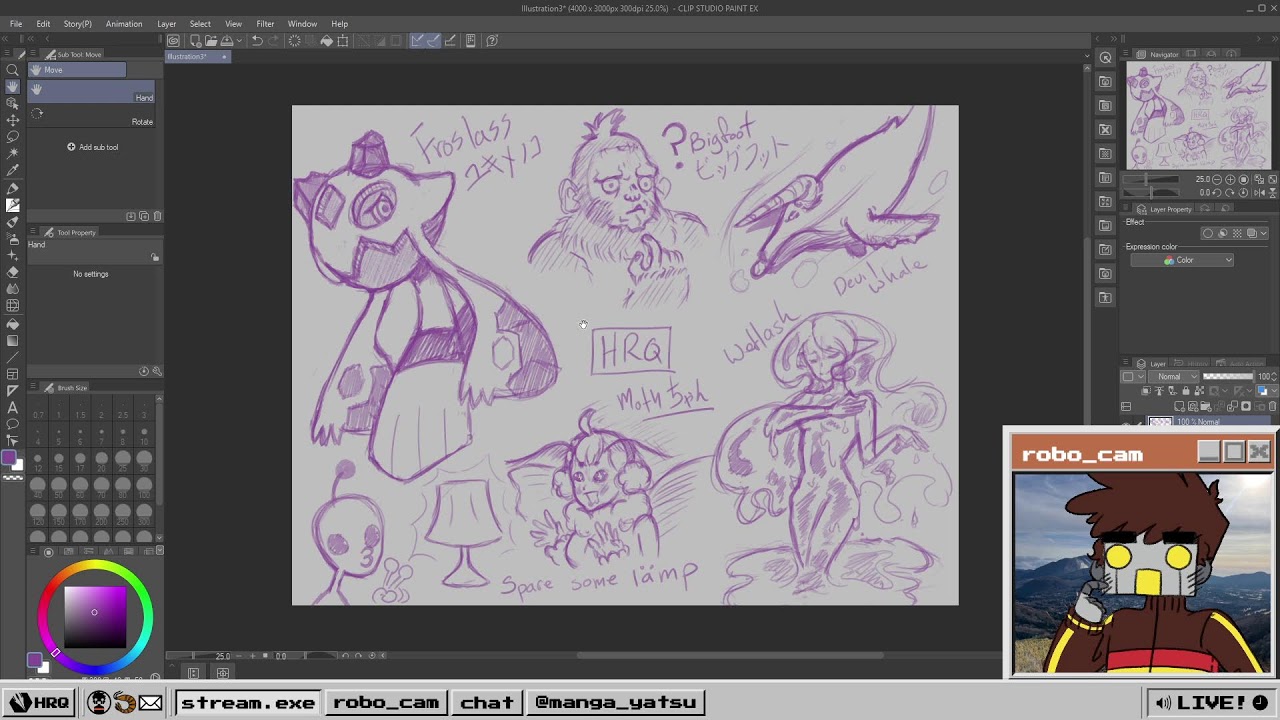Click inside color wheel square
This screenshot has height=720, width=1280.
pos(95,617)
